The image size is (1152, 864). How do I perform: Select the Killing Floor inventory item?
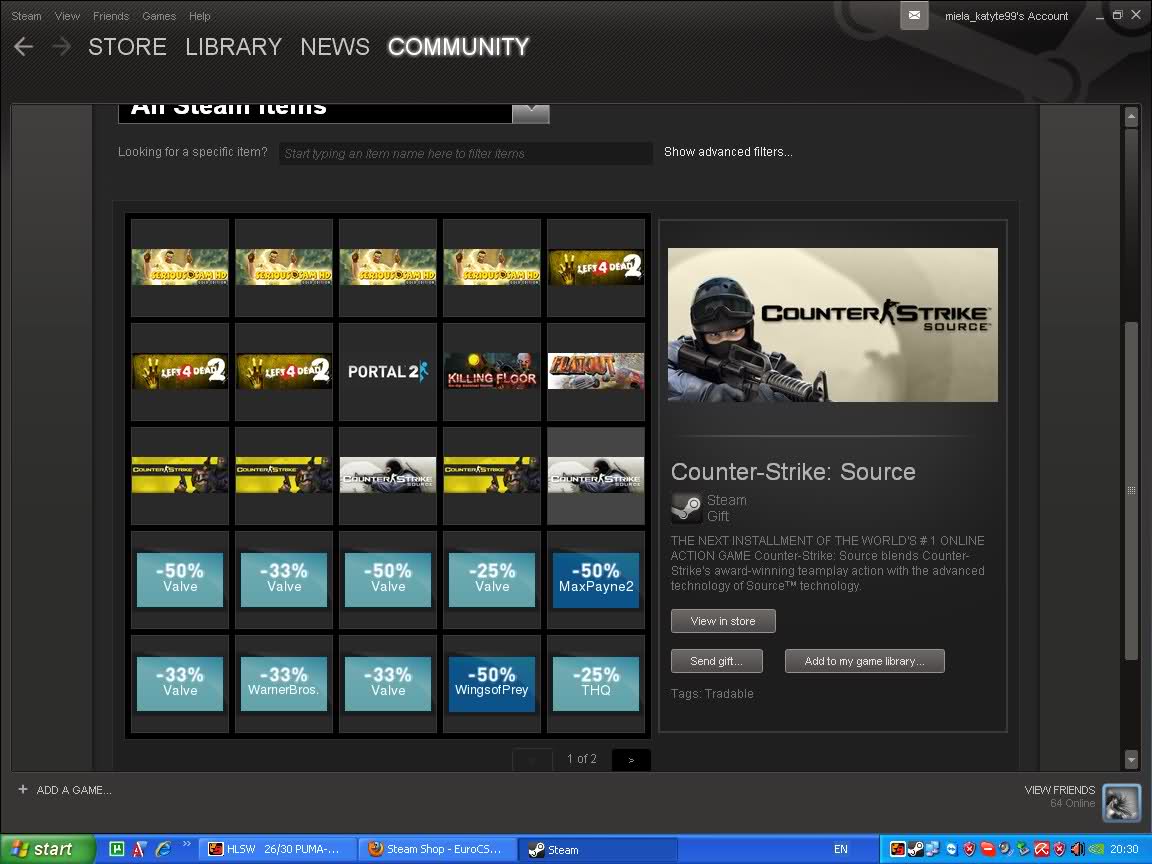[492, 372]
